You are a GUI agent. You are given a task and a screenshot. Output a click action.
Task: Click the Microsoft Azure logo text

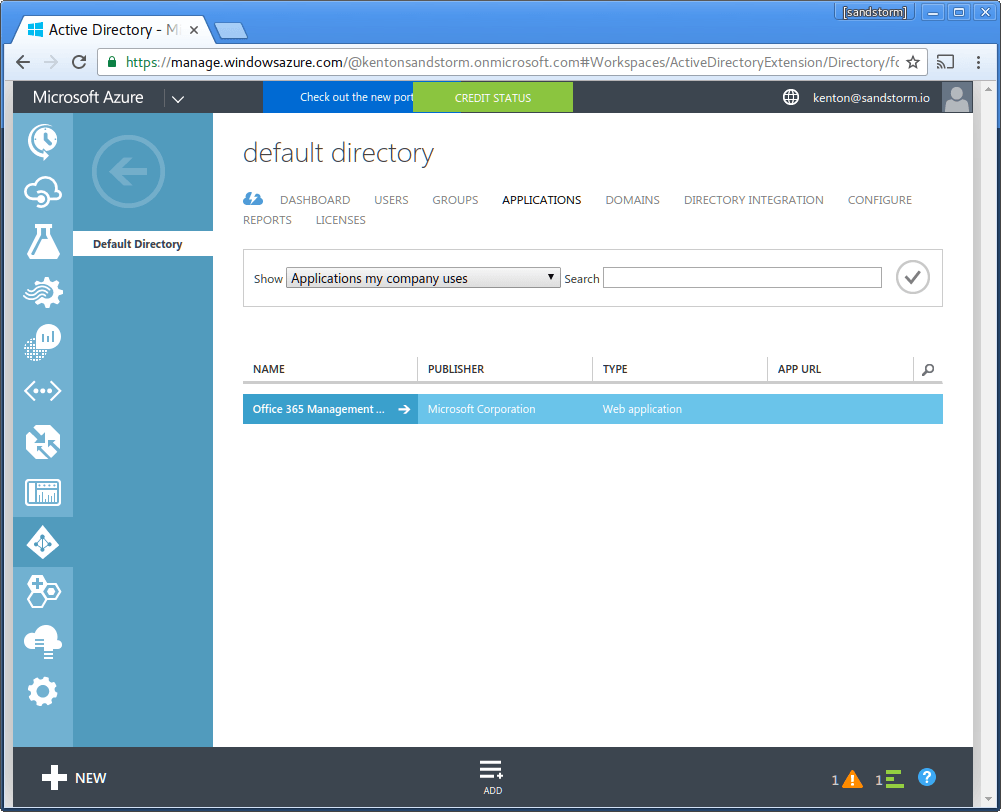pyautogui.click(x=88, y=97)
